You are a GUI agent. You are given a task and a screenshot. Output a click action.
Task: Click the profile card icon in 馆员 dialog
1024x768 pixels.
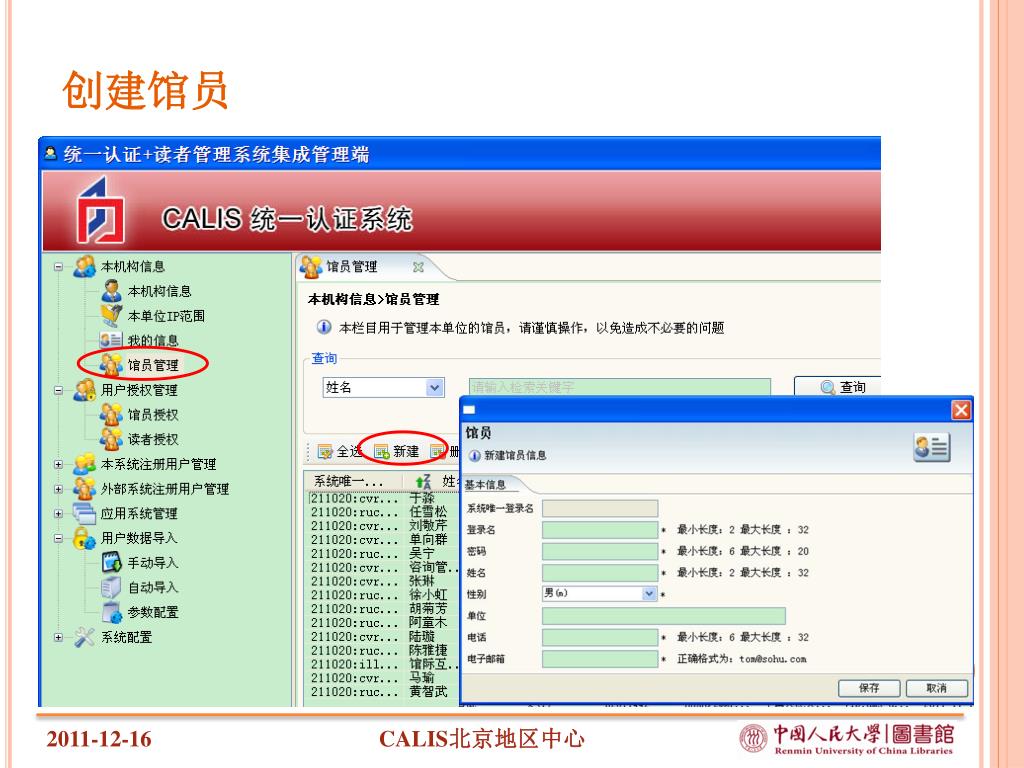(932, 448)
